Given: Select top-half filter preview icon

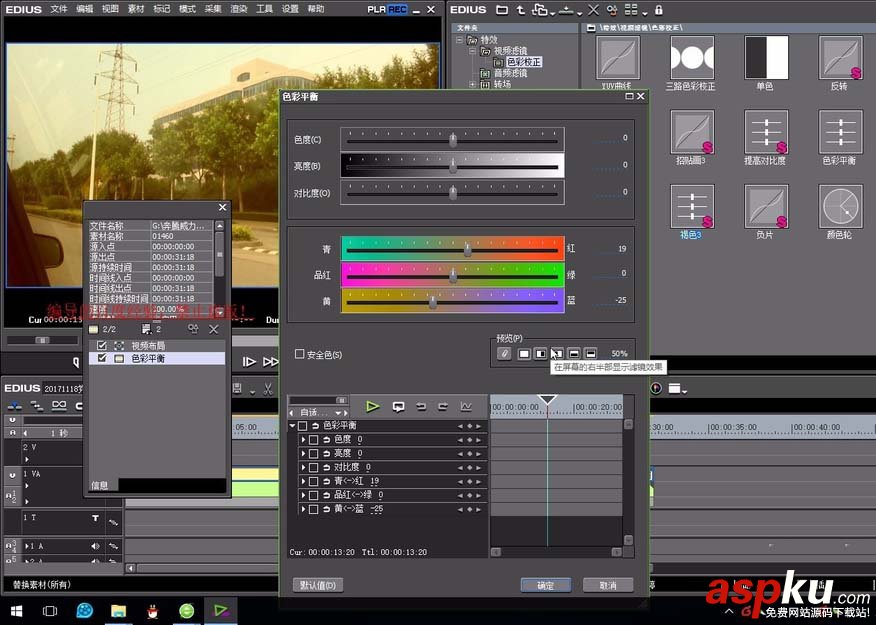Looking at the screenshot, I should [574, 354].
